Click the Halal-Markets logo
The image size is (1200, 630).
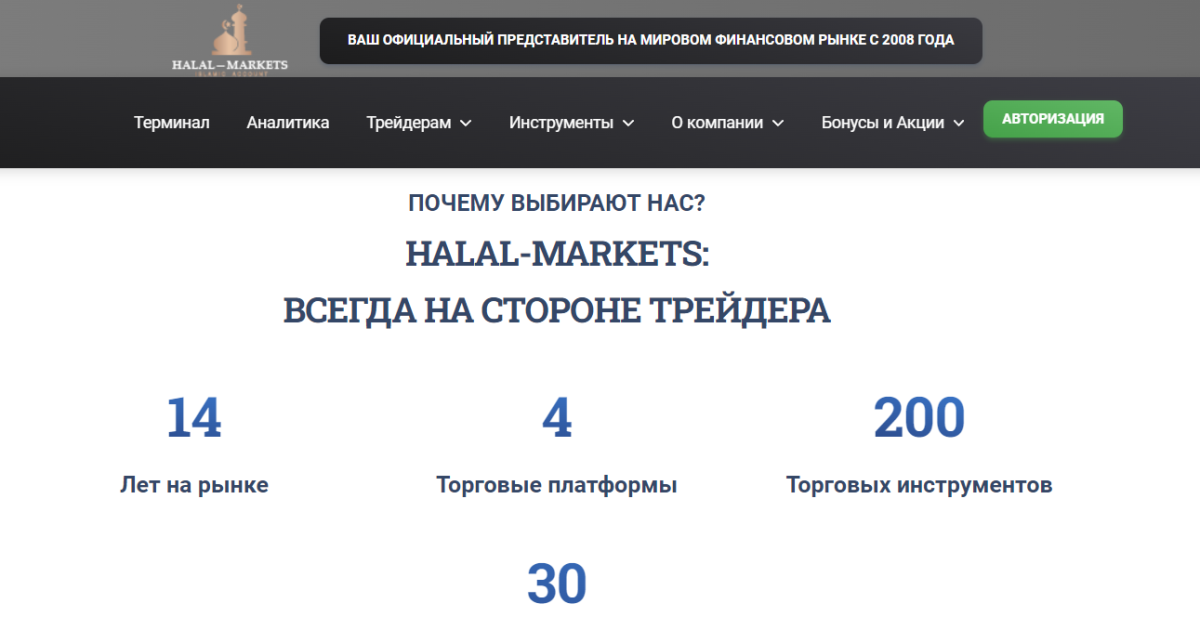229,41
